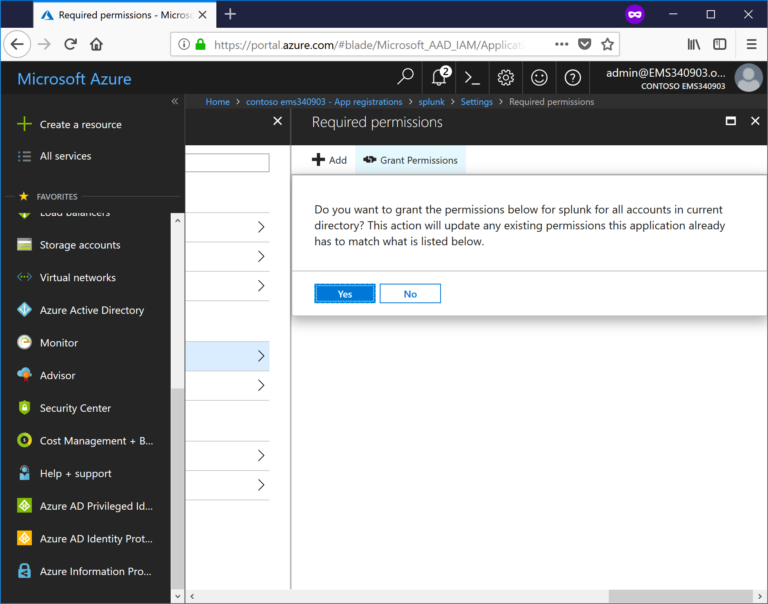Open the help question mark menu
The image size is (768, 604).
pos(572,78)
